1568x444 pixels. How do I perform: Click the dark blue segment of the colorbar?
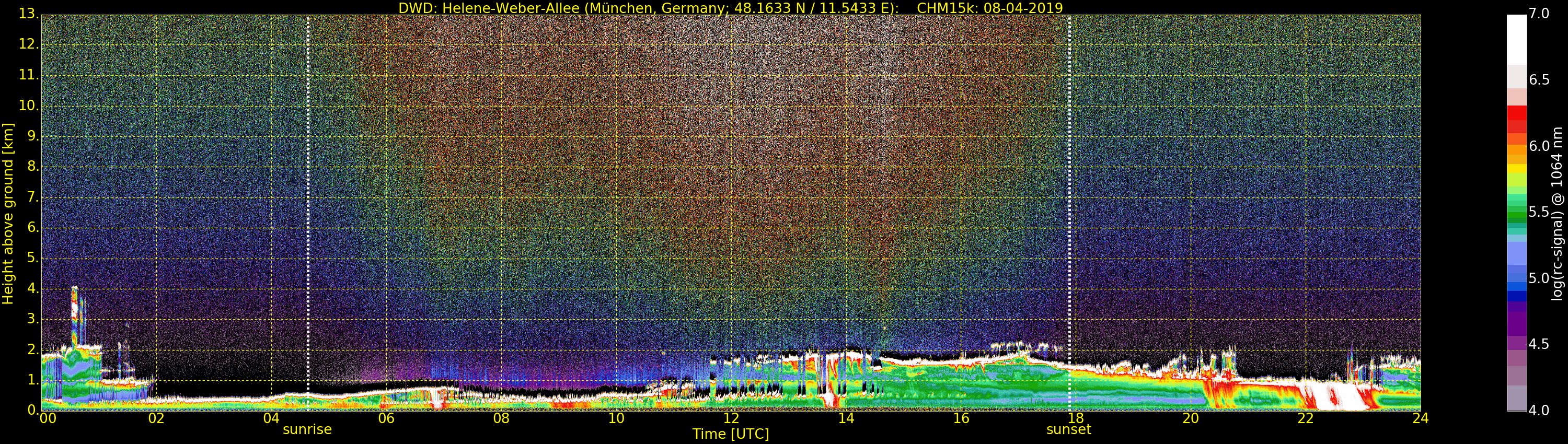(x=1516, y=296)
